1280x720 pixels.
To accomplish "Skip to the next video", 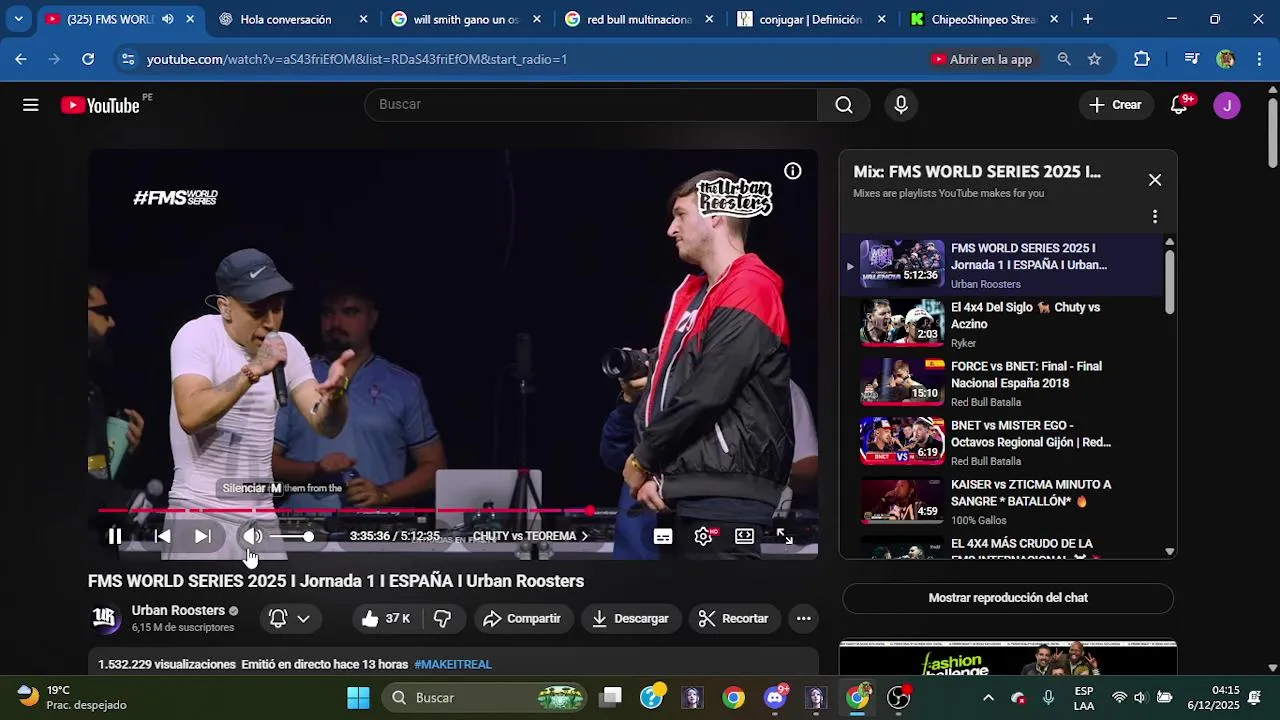I will coord(203,536).
